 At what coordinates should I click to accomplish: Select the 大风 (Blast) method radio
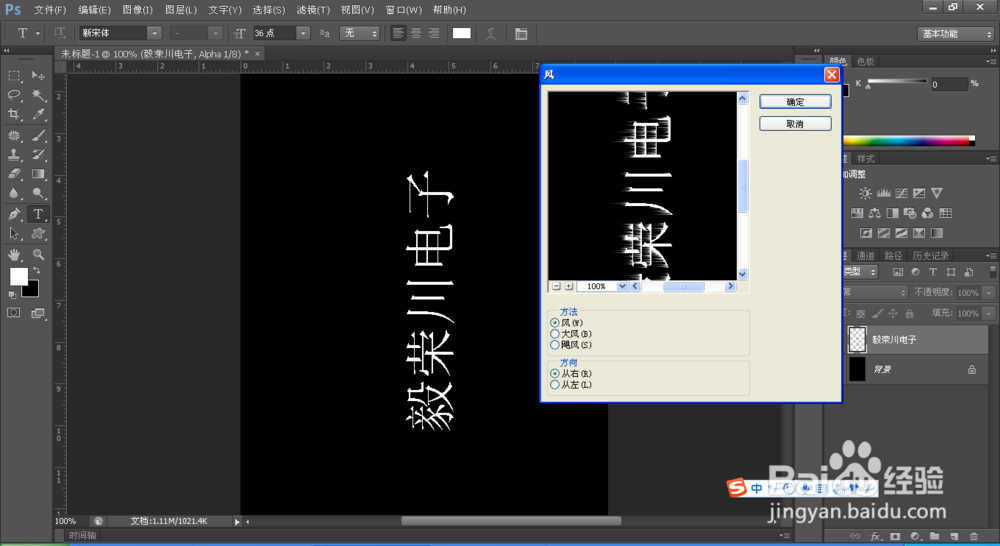(x=555, y=334)
